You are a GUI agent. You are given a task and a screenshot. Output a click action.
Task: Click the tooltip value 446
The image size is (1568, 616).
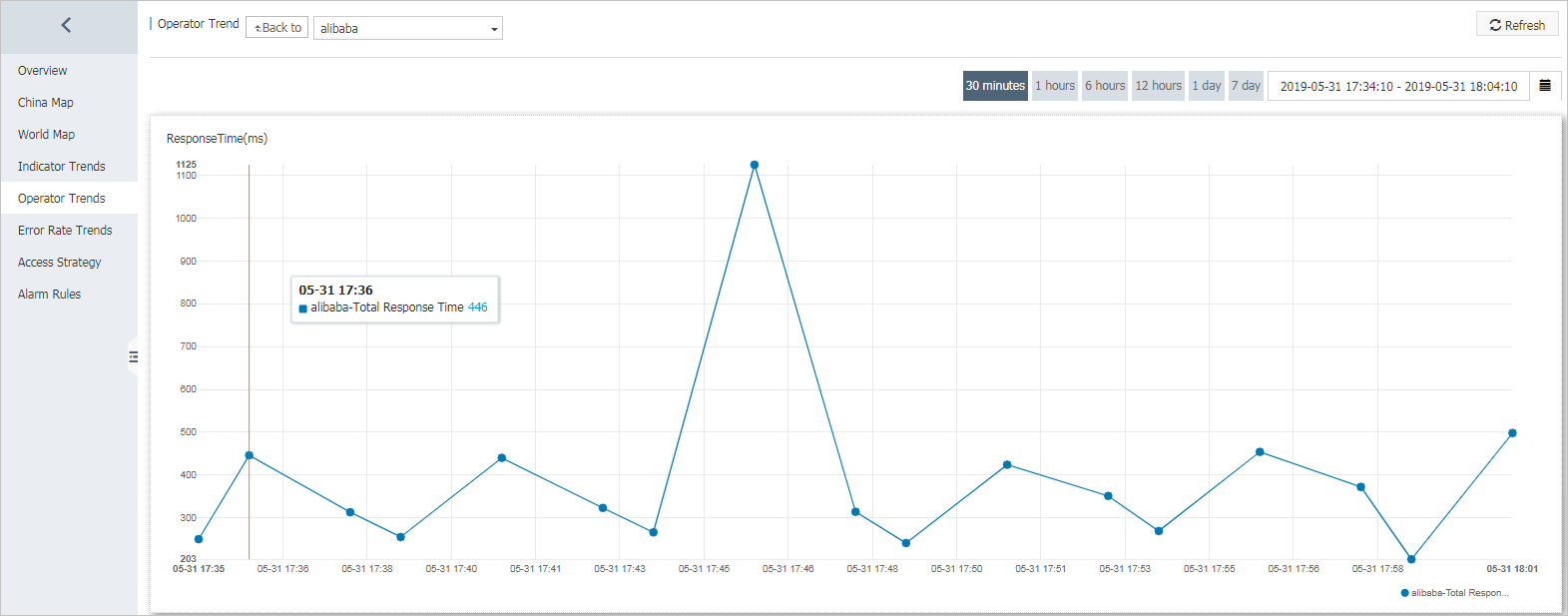coord(478,308)
